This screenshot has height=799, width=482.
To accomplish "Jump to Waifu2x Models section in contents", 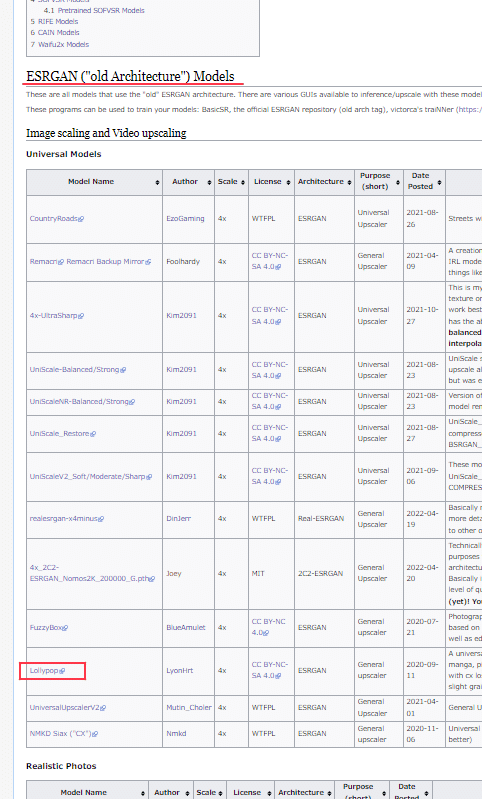I will [60, 44].
